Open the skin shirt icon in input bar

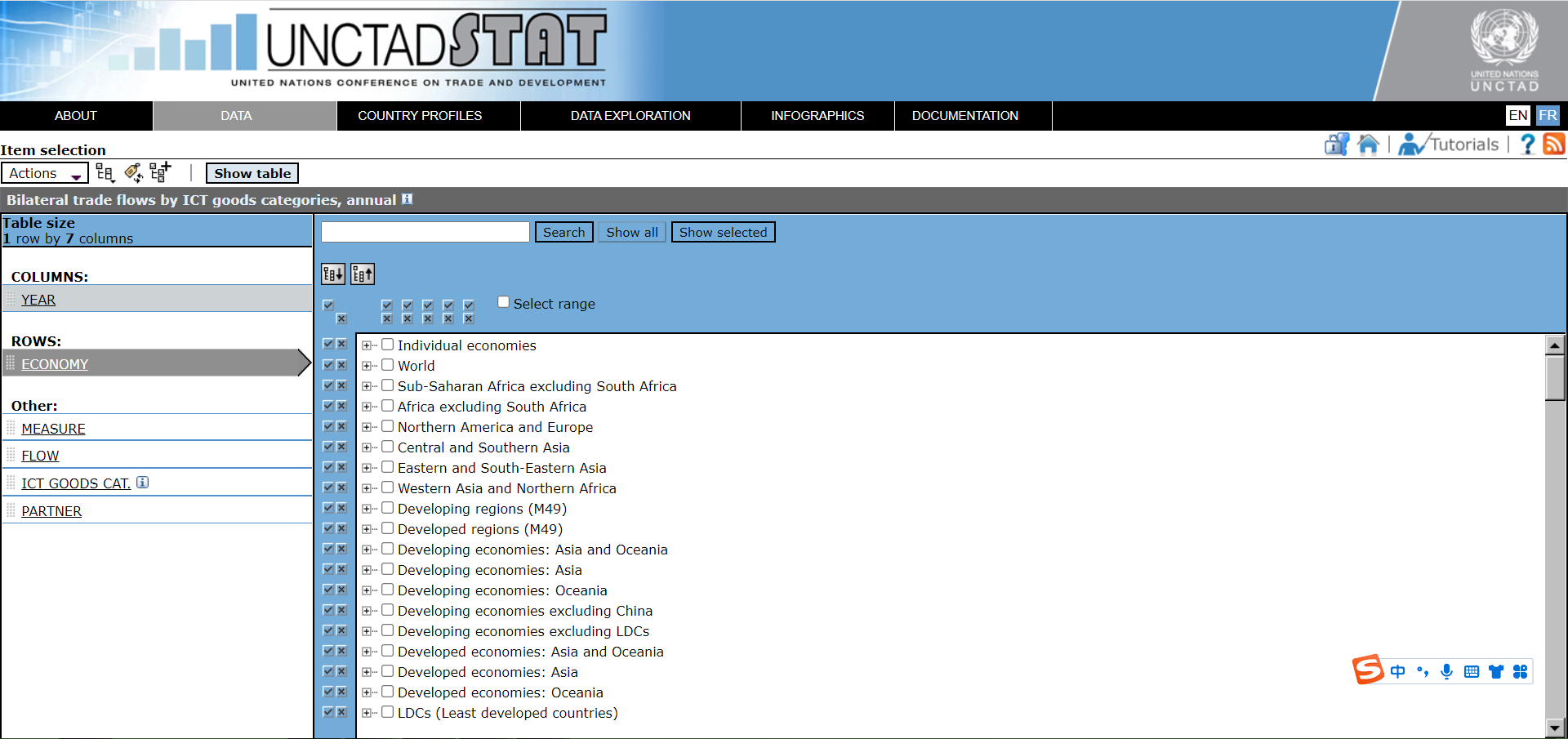[x=1496, y=671]
